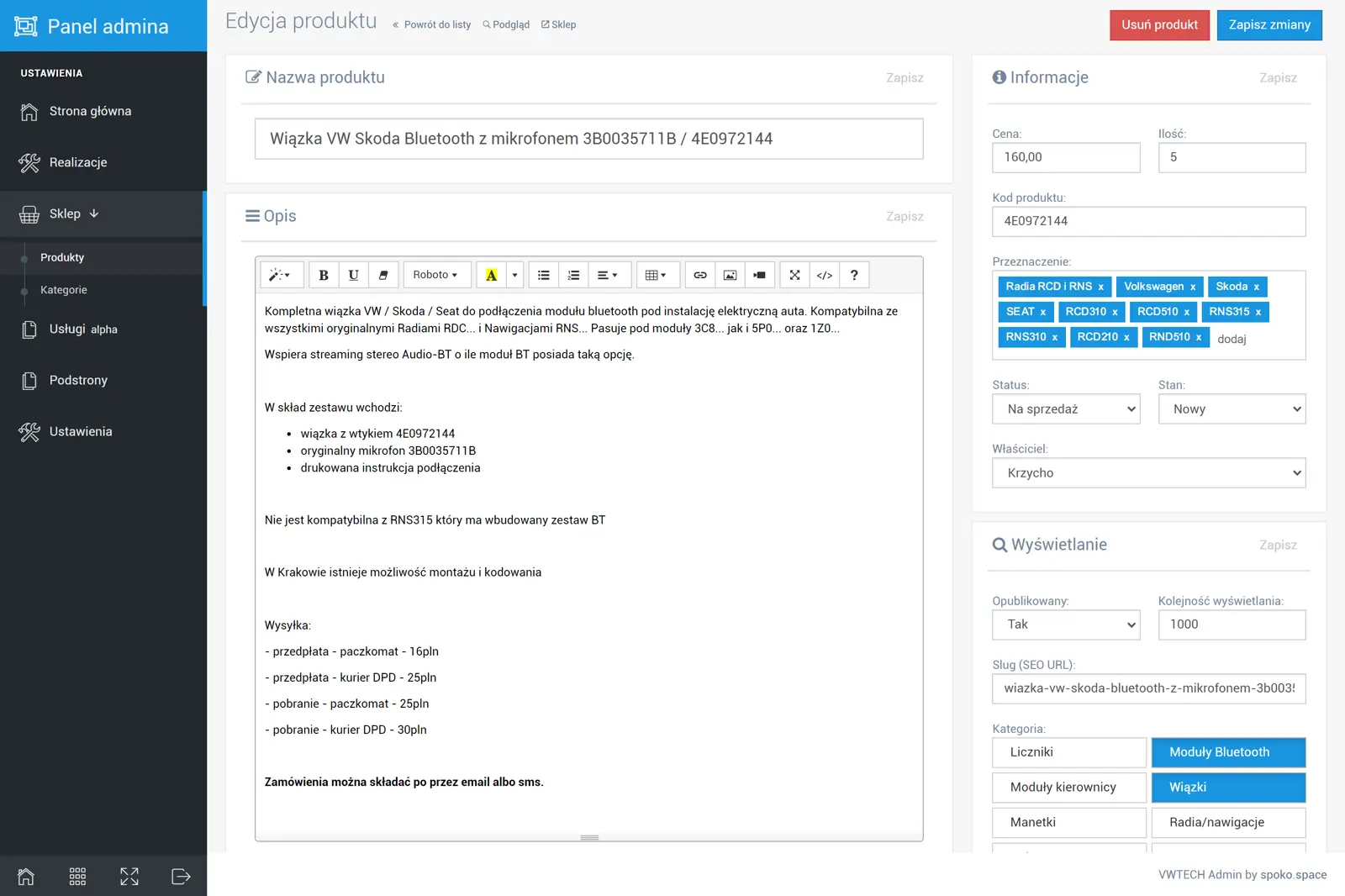Open the Roboto font family dropdown

click(x=435, y=275)
